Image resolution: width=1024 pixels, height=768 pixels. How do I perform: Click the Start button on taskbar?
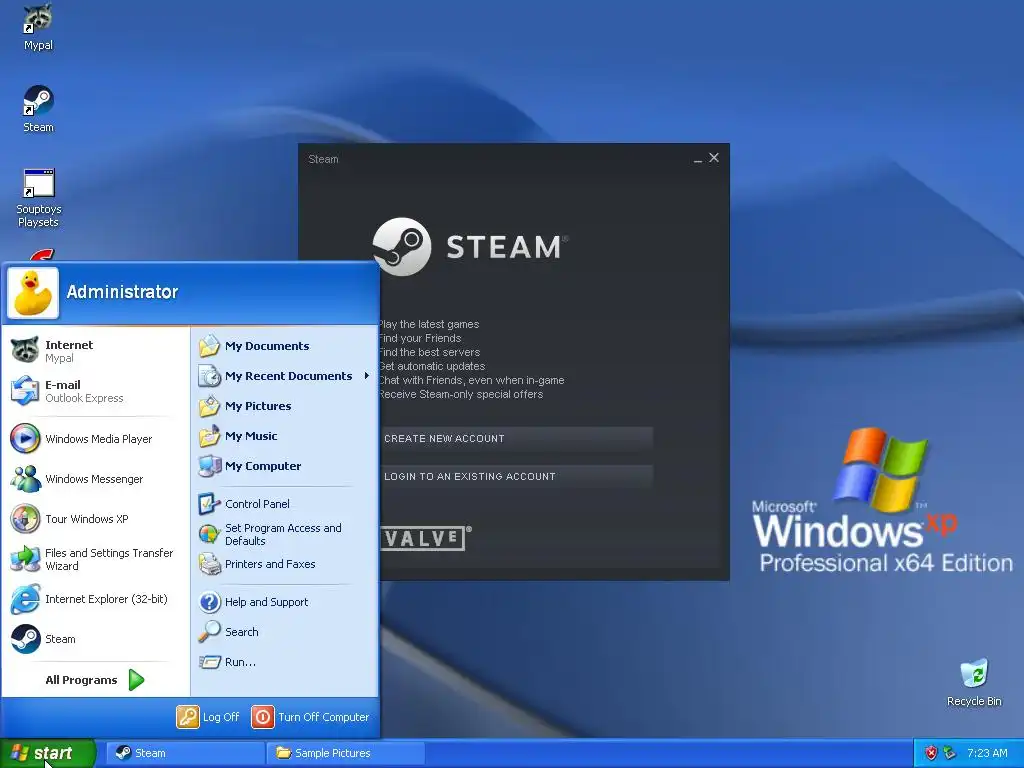point(47,753)
